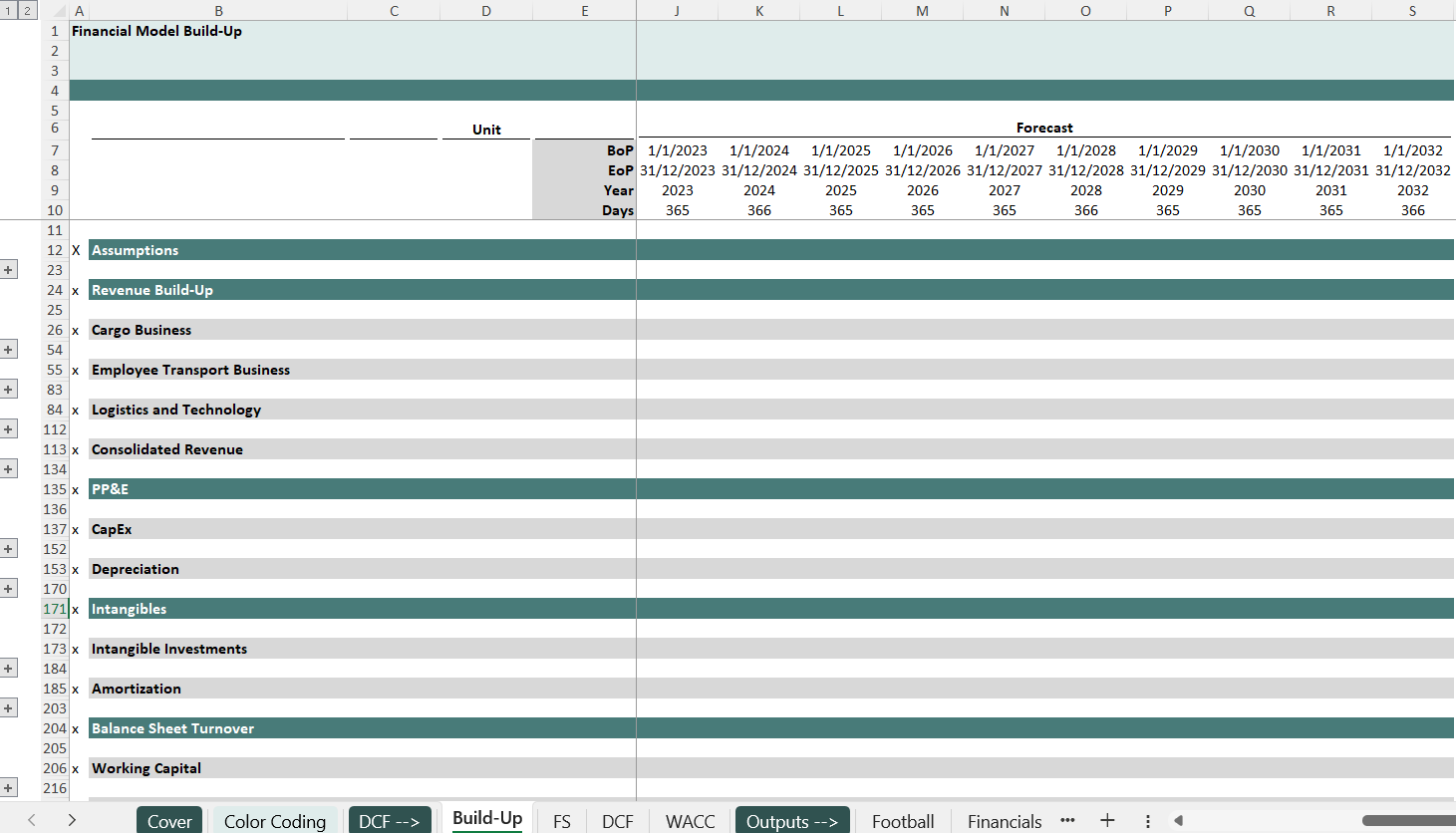Show more hidden sheet tabs (ellipsis)
Viewport: 1456px width, 833px height.
pos(1067,820)
